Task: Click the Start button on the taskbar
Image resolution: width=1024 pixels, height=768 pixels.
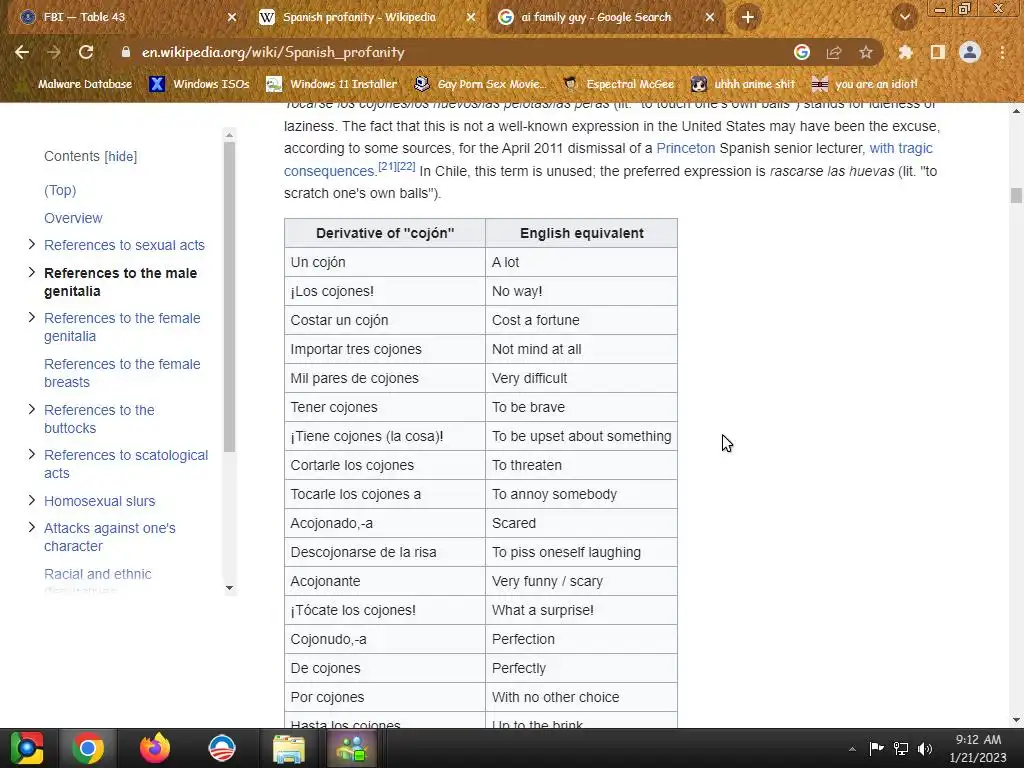Action: [x=27, y=748]
